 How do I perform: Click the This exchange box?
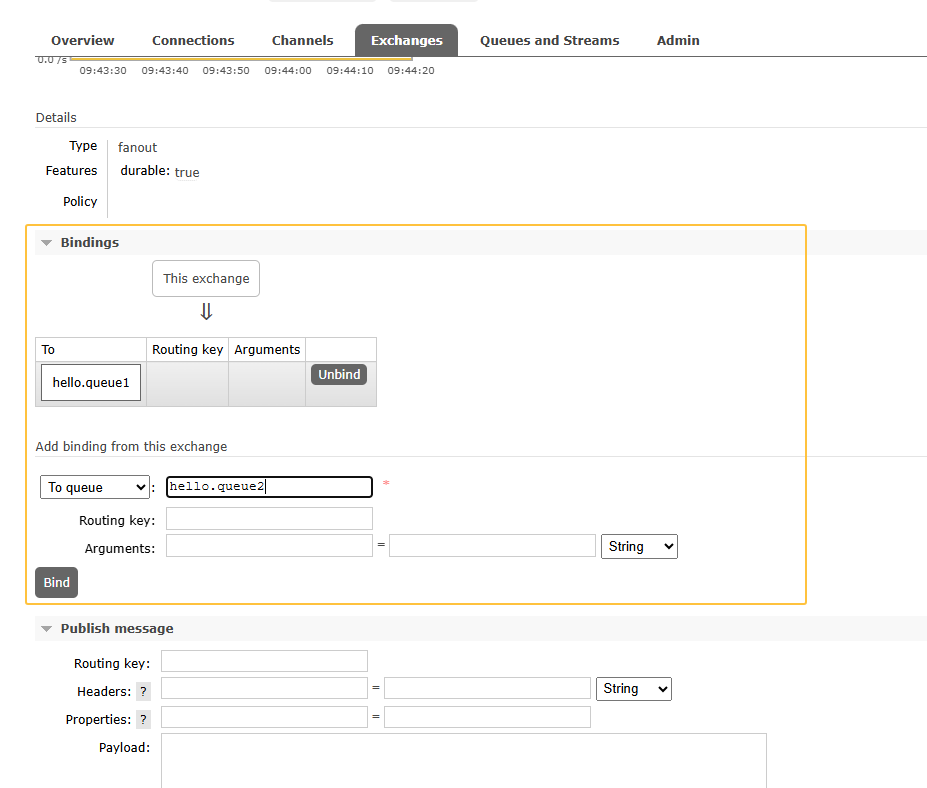tap(206, 278)
